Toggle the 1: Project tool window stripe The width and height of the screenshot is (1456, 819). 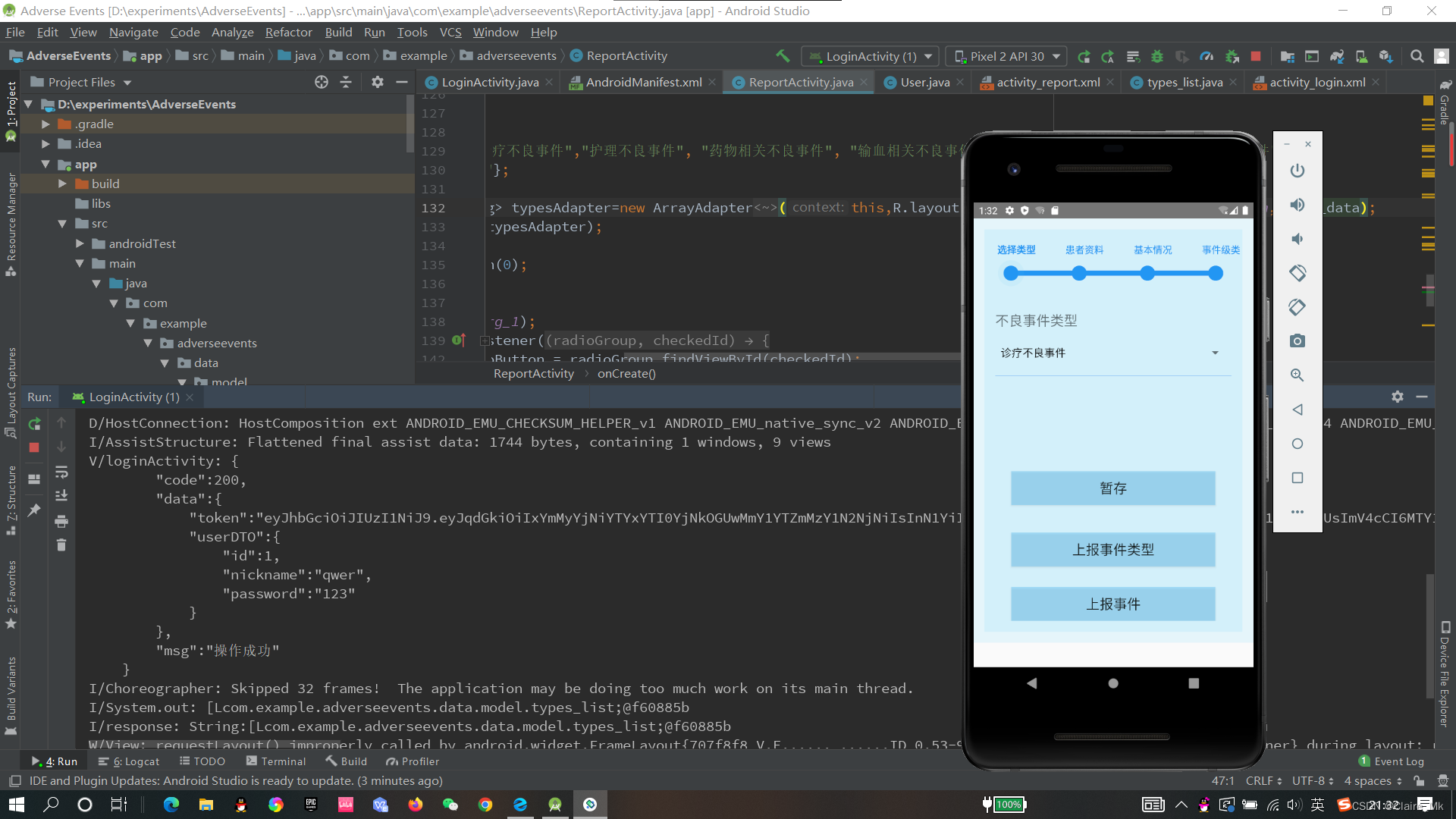pos(11,111)
